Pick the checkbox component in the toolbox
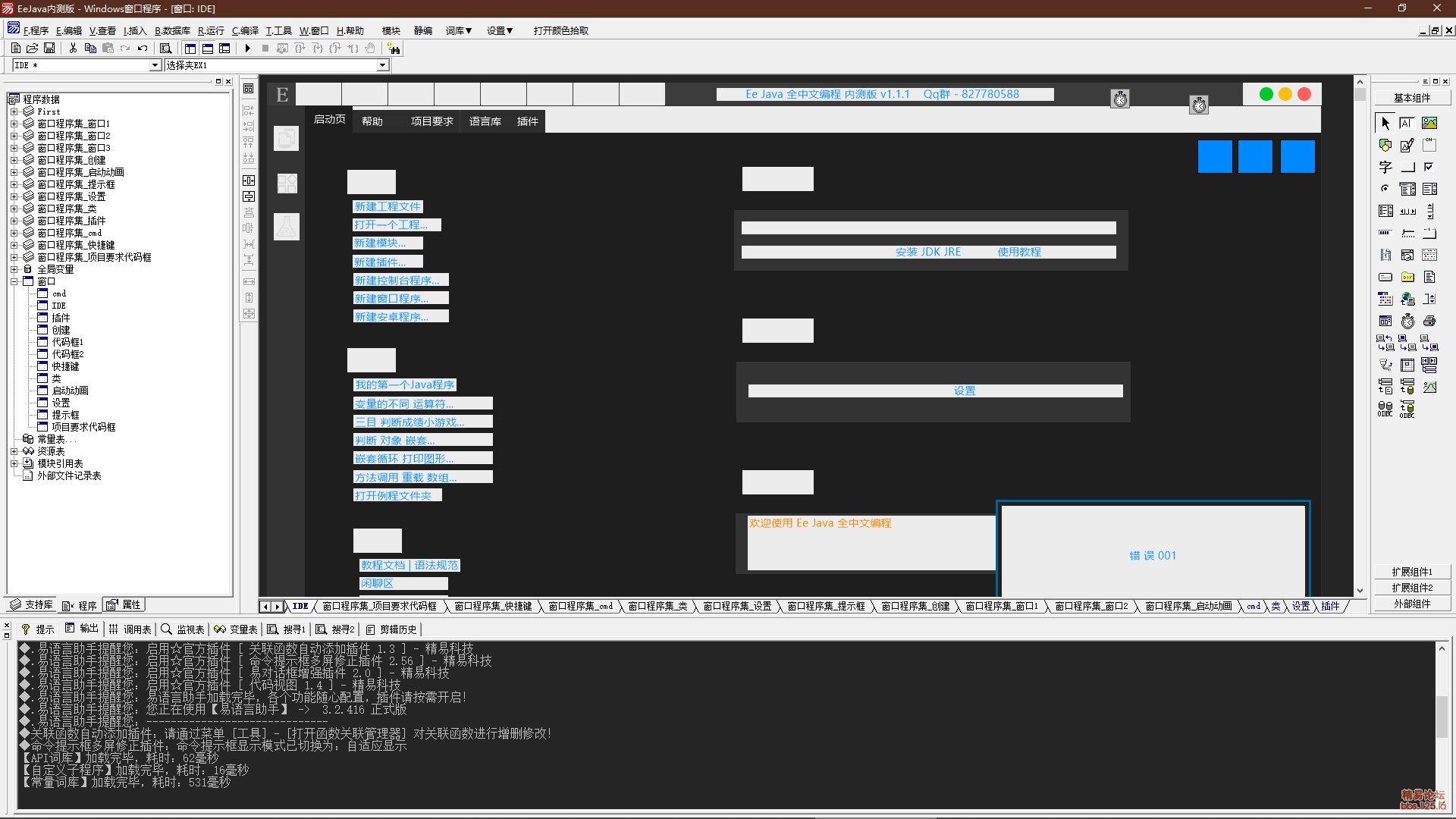Viewport: 1456px width, 819px height. (x=1429, y=167)
